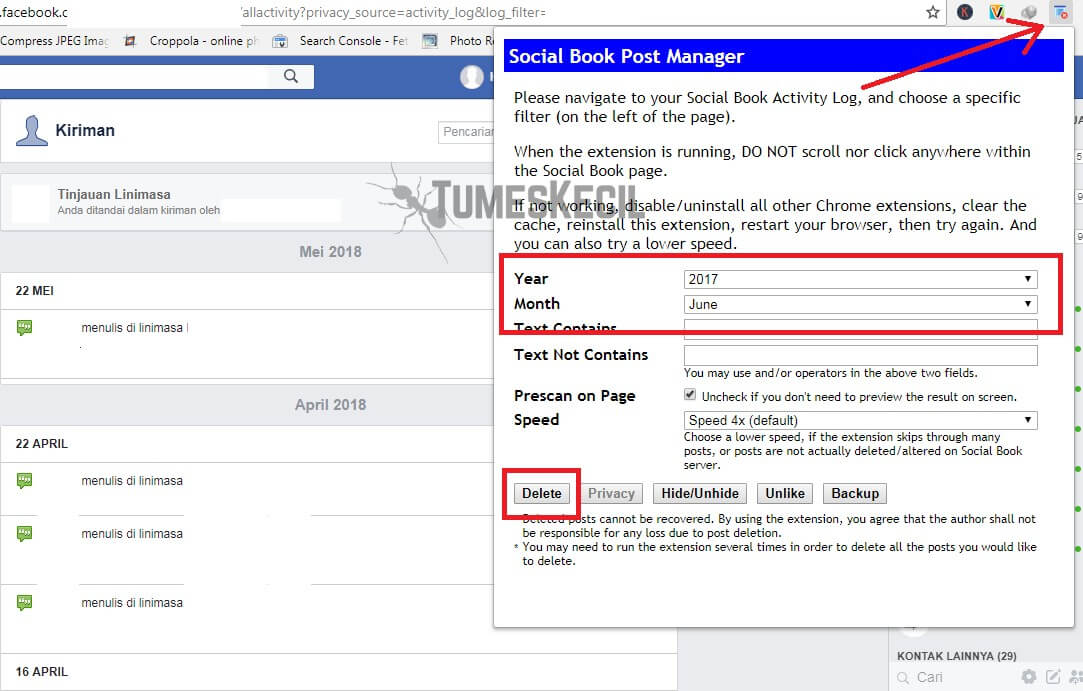Open the colorful V extension icon
1083x691 pixels.
tap(996, 12)
